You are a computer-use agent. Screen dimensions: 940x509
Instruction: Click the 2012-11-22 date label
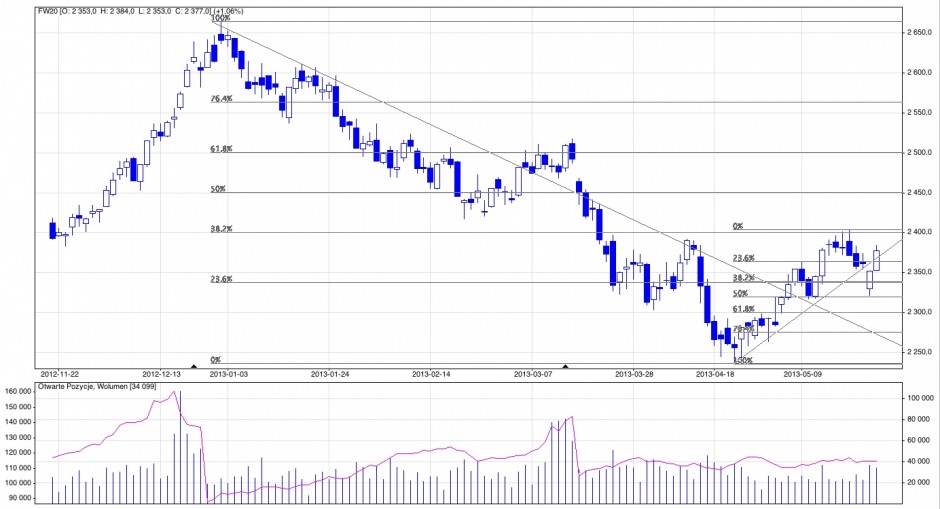[x=59, y=375]
